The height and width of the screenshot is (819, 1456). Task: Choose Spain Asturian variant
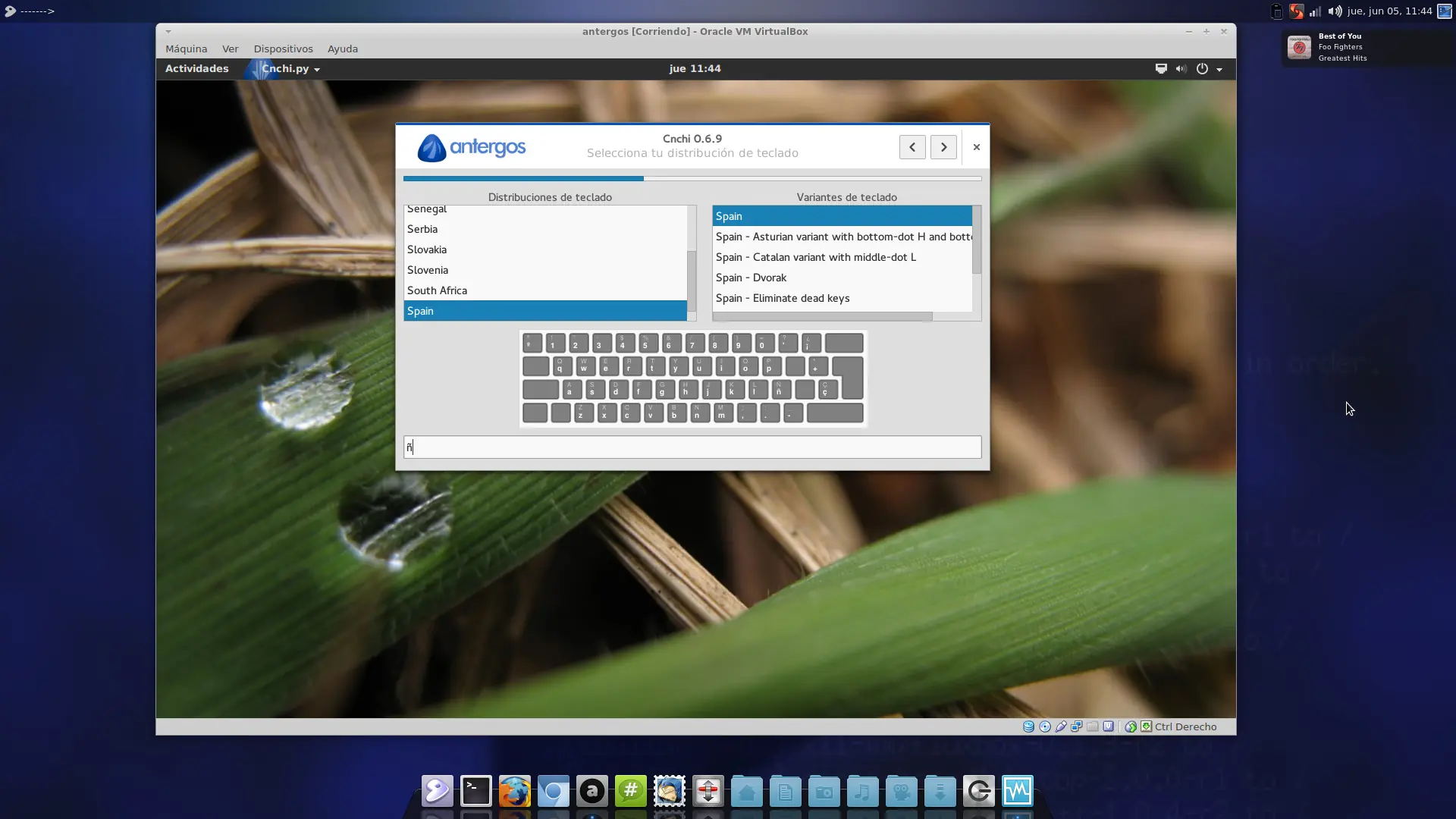tap(842, 237)
